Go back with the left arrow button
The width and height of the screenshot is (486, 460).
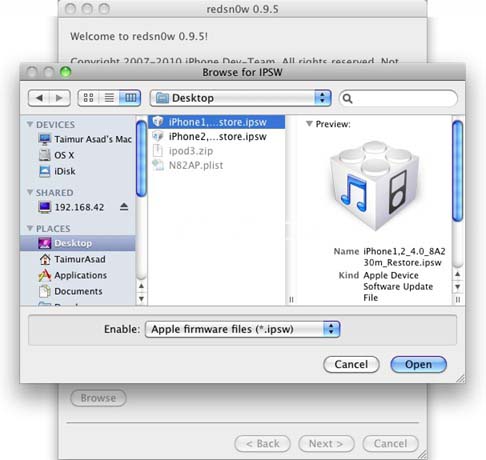pyautogui.click(x=39, y=98)
